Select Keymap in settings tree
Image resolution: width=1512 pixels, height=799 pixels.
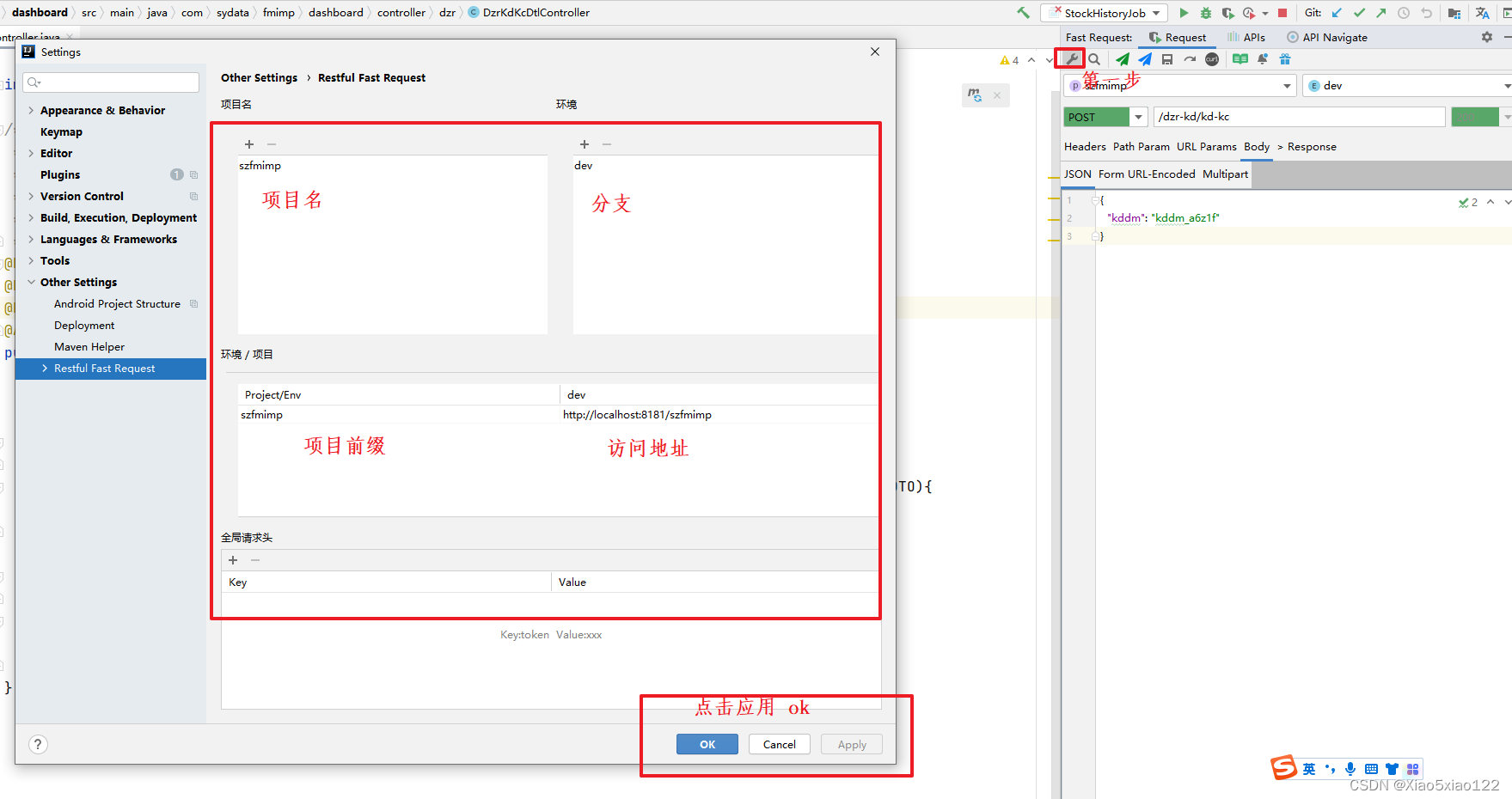pyautogui.click(x=61, y=131)
